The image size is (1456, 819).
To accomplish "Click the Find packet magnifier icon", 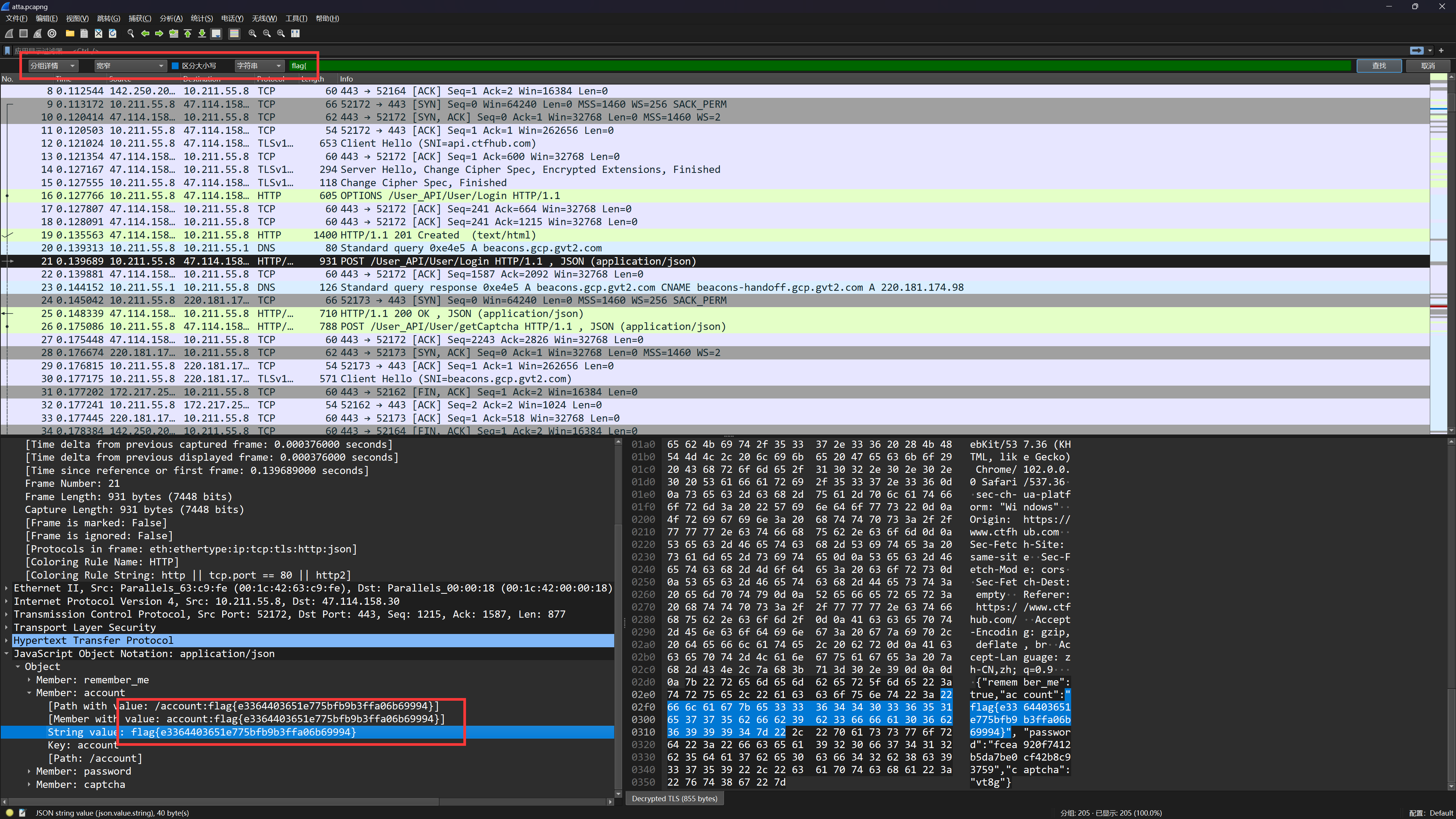I will [x=130, y=33].
